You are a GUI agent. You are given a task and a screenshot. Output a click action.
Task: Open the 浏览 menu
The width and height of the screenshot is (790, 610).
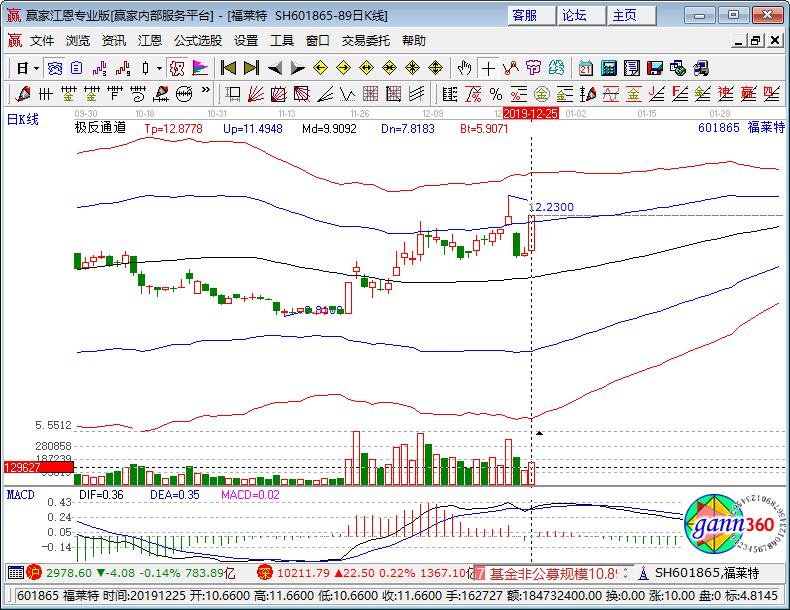tap(78, 40)
